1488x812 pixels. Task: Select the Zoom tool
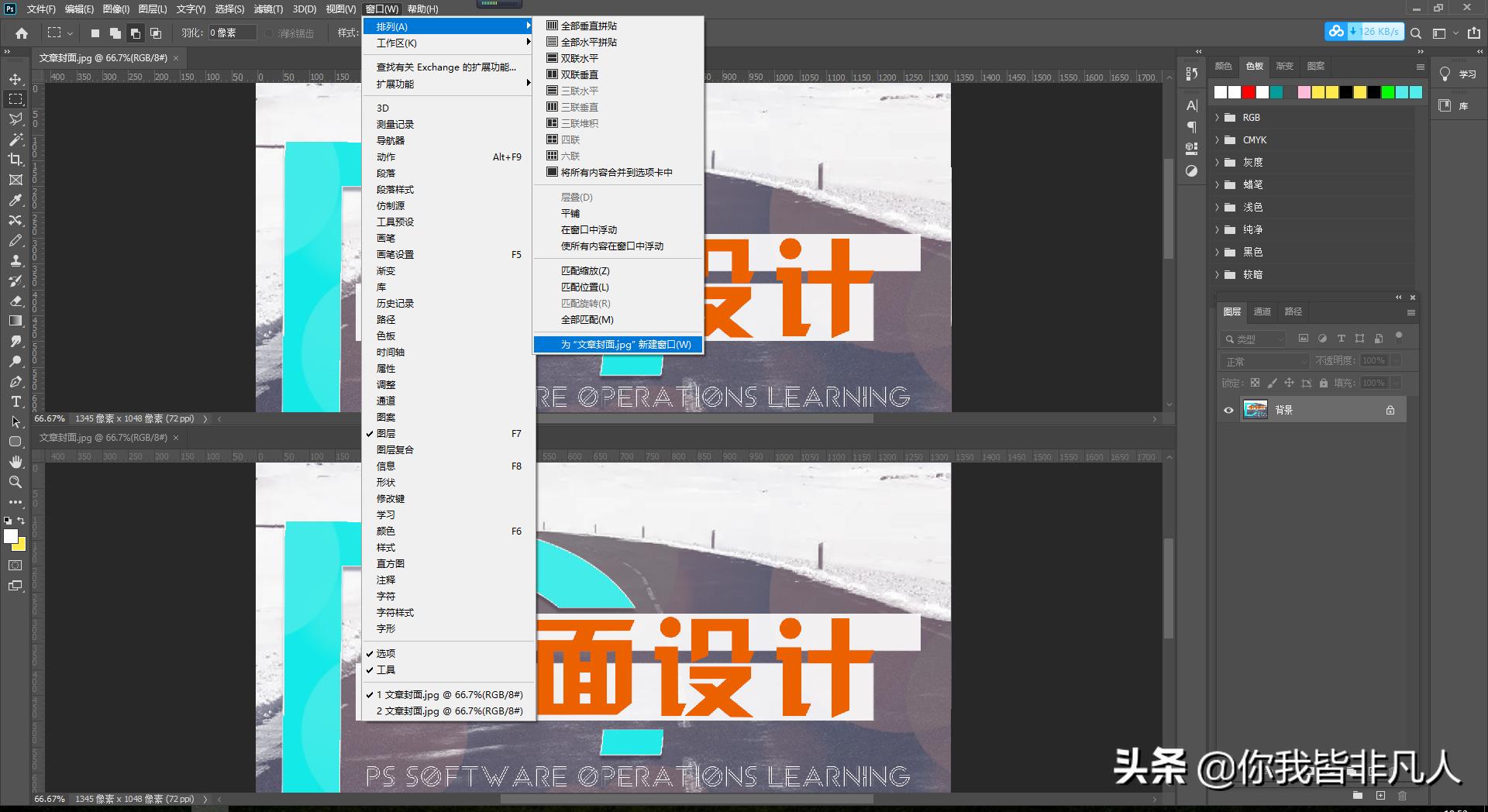[15, 482]
